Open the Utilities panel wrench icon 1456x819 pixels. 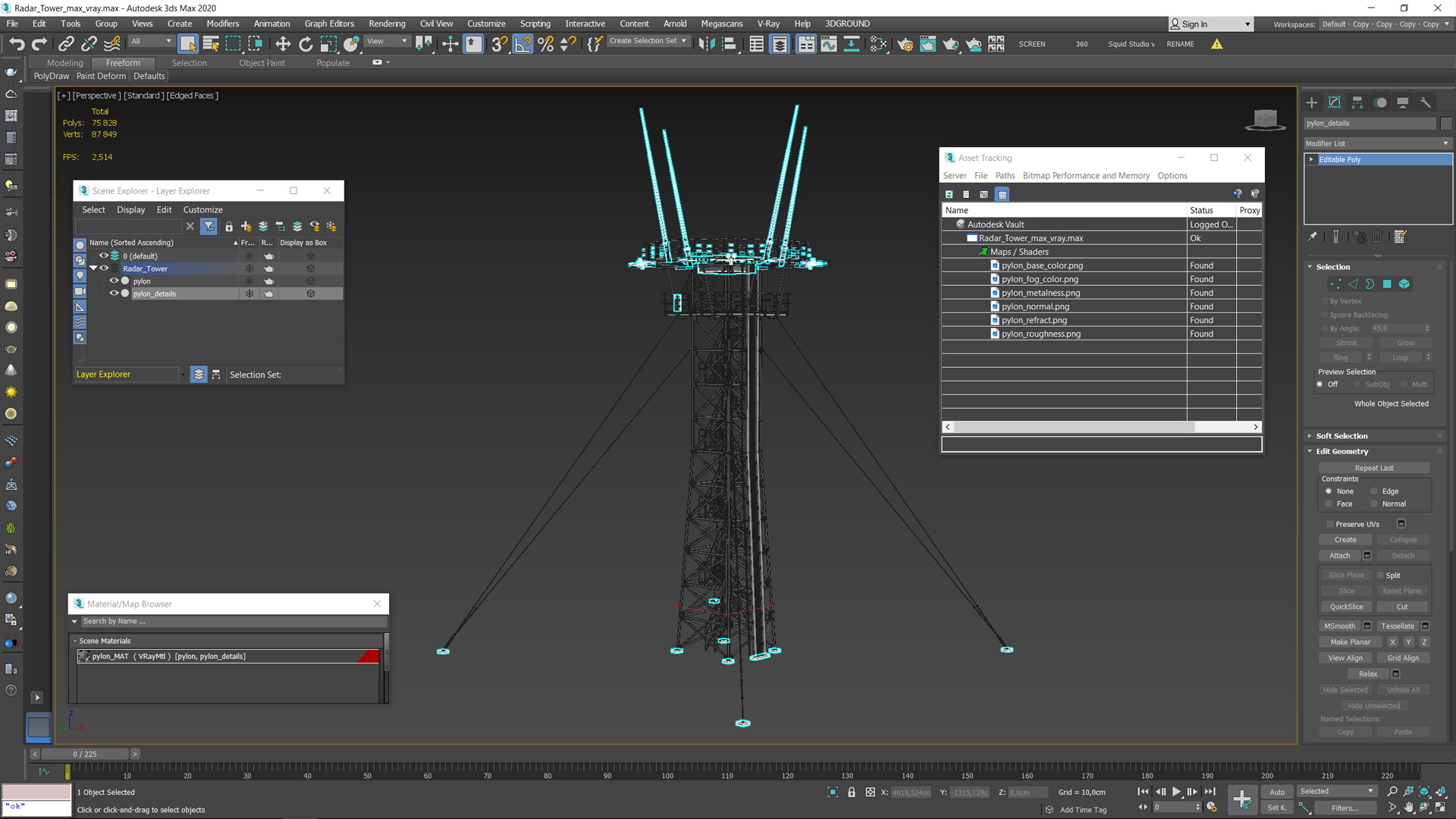[x=1426, y=102]
